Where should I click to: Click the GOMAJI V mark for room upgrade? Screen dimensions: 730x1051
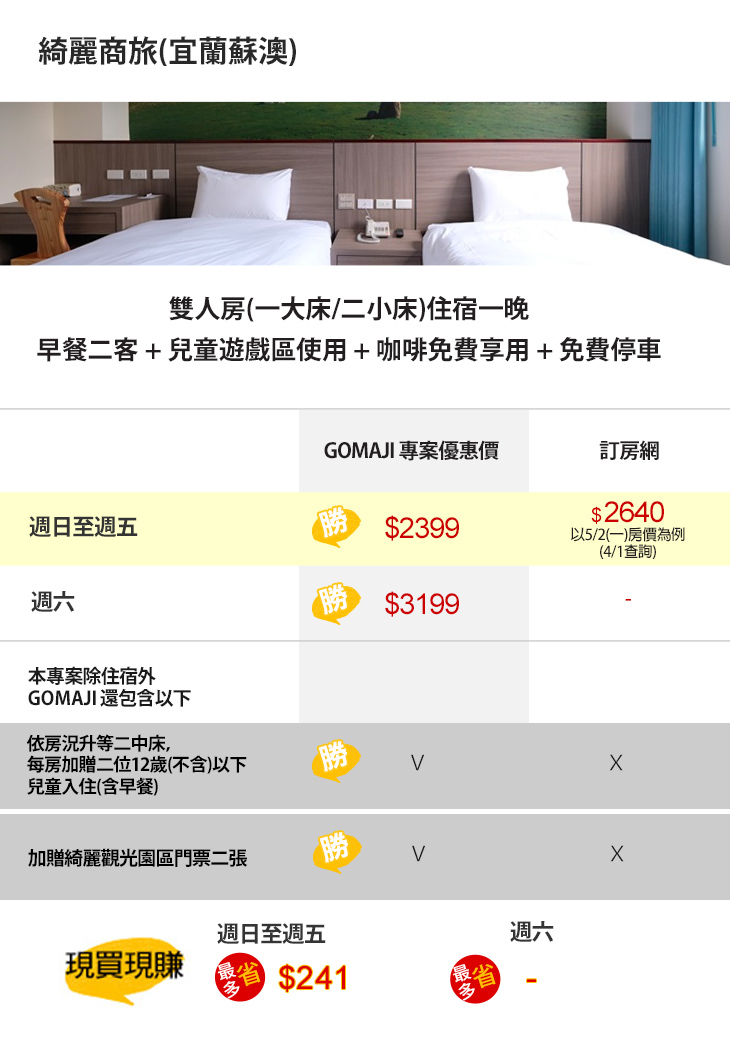pyautogui.click(x=417, y=763)
